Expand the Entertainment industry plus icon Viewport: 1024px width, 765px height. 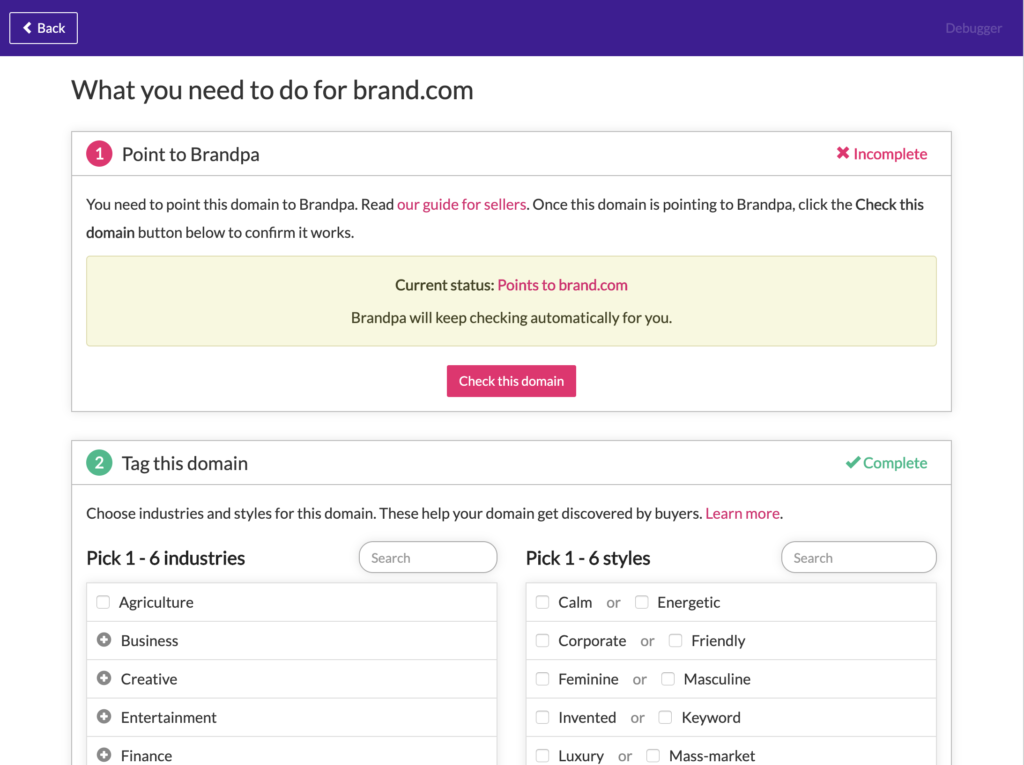pyautogui.click(x=104, y=717)
